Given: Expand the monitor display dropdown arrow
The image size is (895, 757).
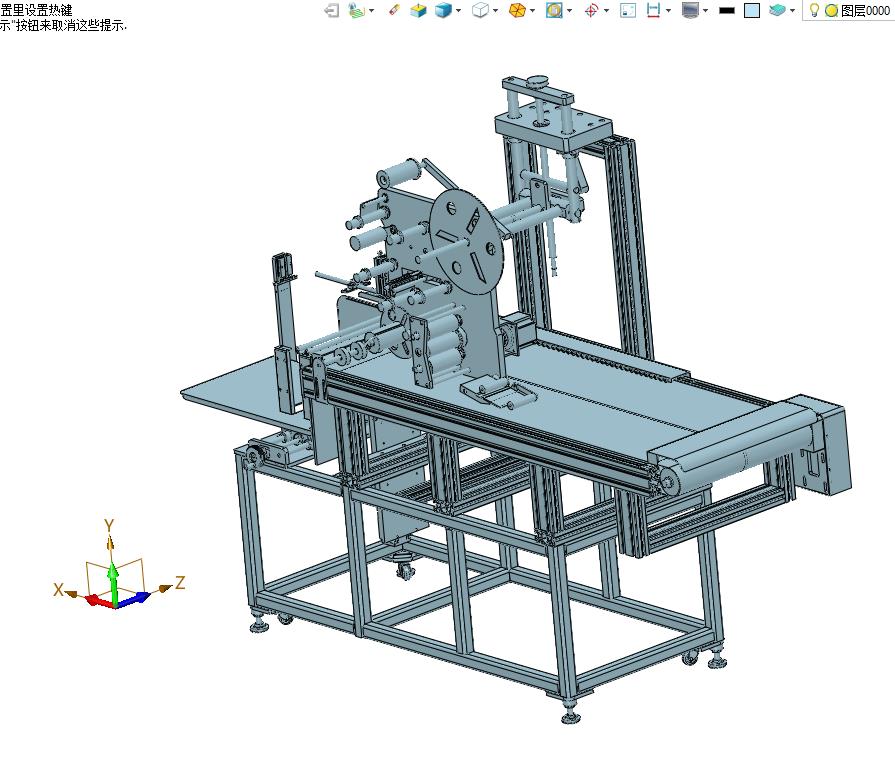Looking at the screenshot, I should pyautogui.click(x=705, y=10).
